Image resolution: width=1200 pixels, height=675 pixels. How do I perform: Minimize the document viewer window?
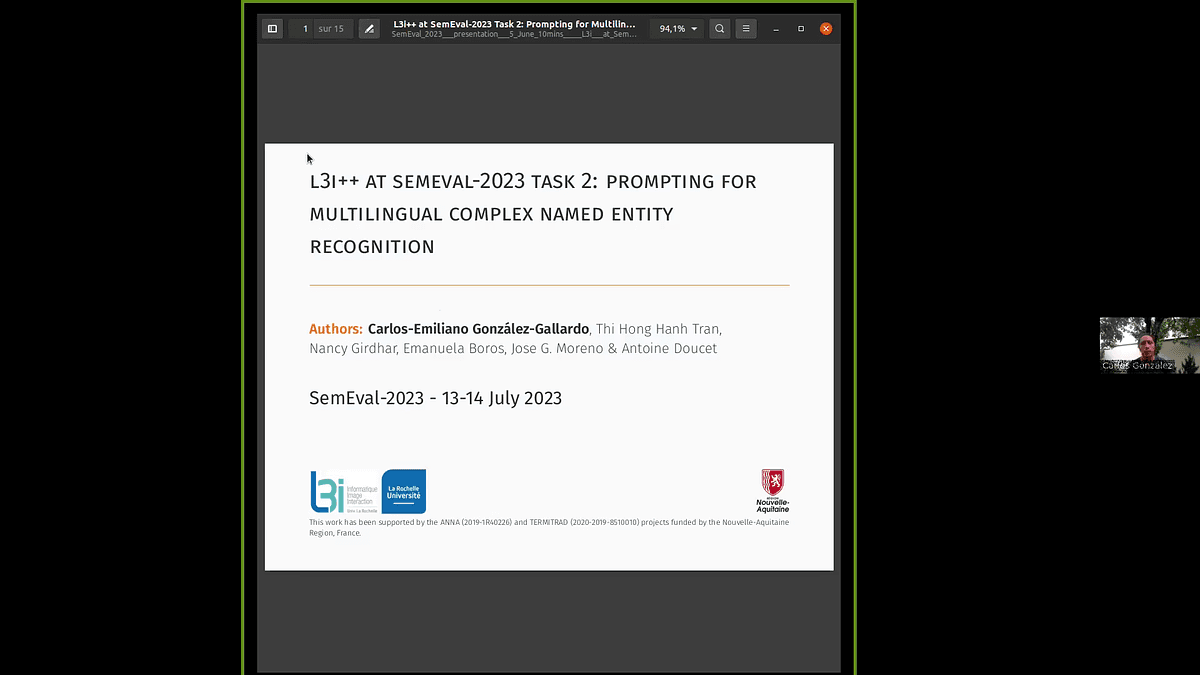[x=776, y=29]
